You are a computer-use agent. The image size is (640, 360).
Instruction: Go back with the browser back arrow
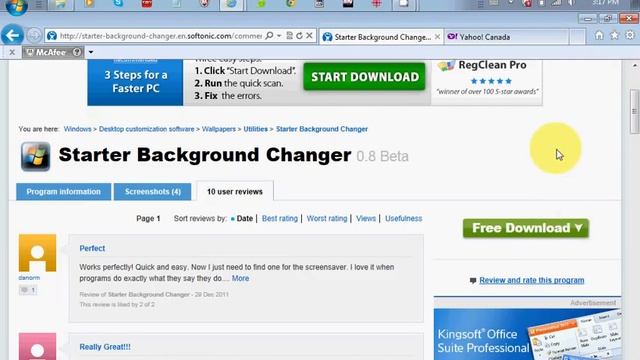[x=12, y=36]
